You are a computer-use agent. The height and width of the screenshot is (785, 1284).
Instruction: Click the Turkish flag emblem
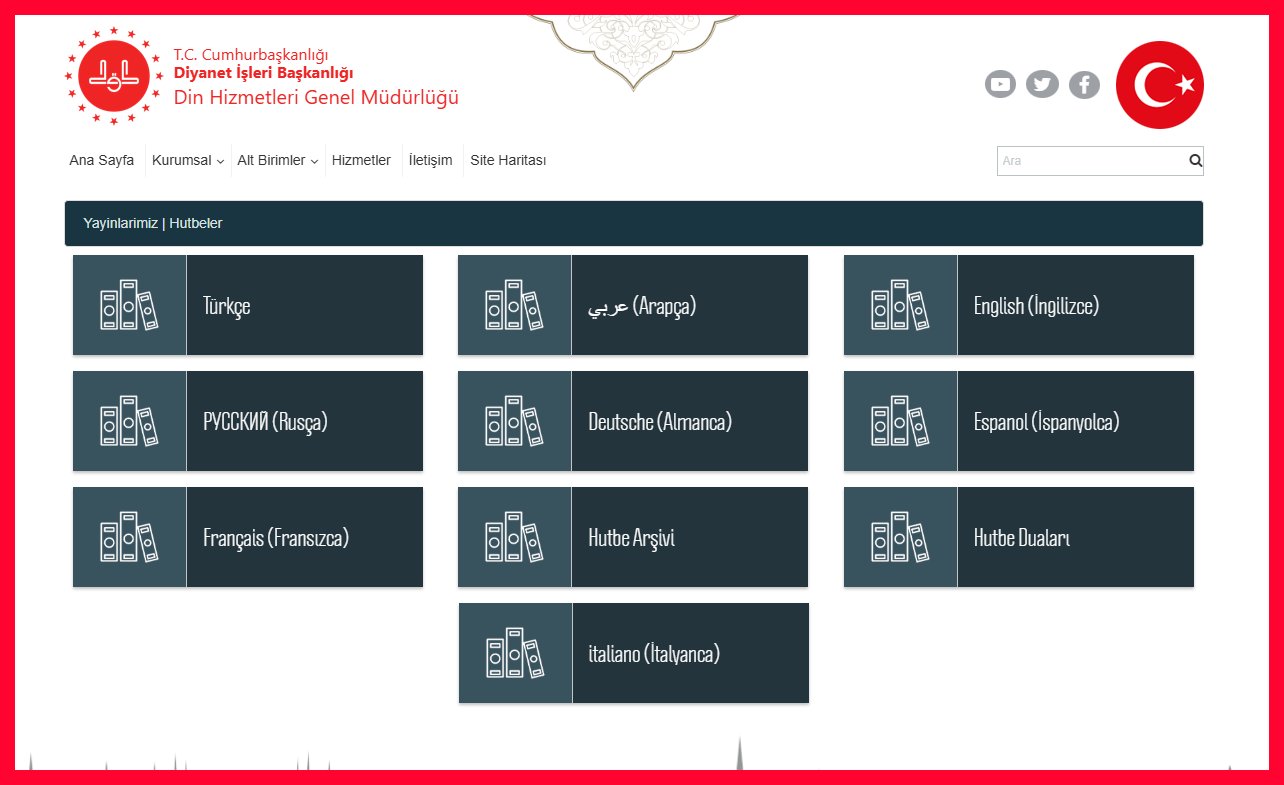(1159, 85)
